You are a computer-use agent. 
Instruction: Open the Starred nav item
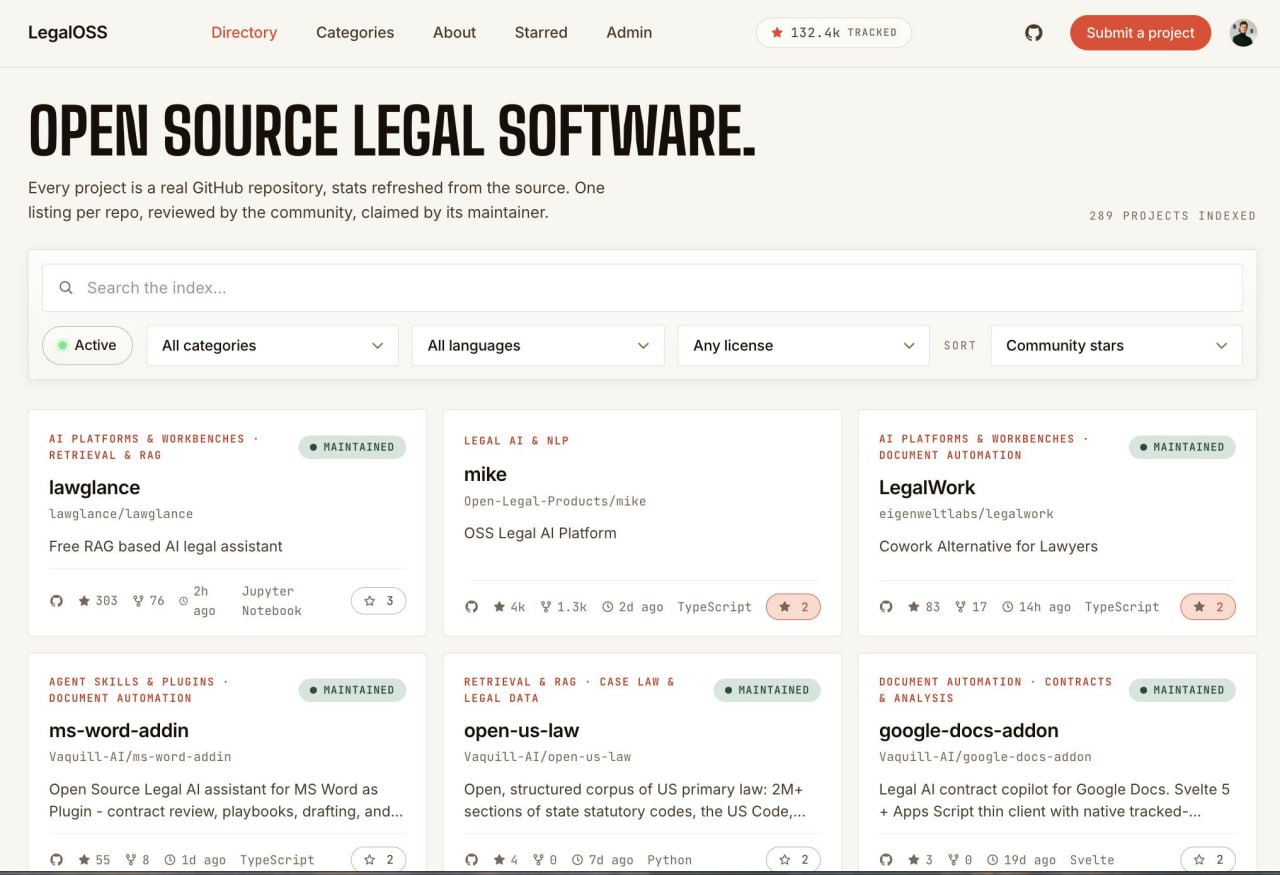[541, 33]
